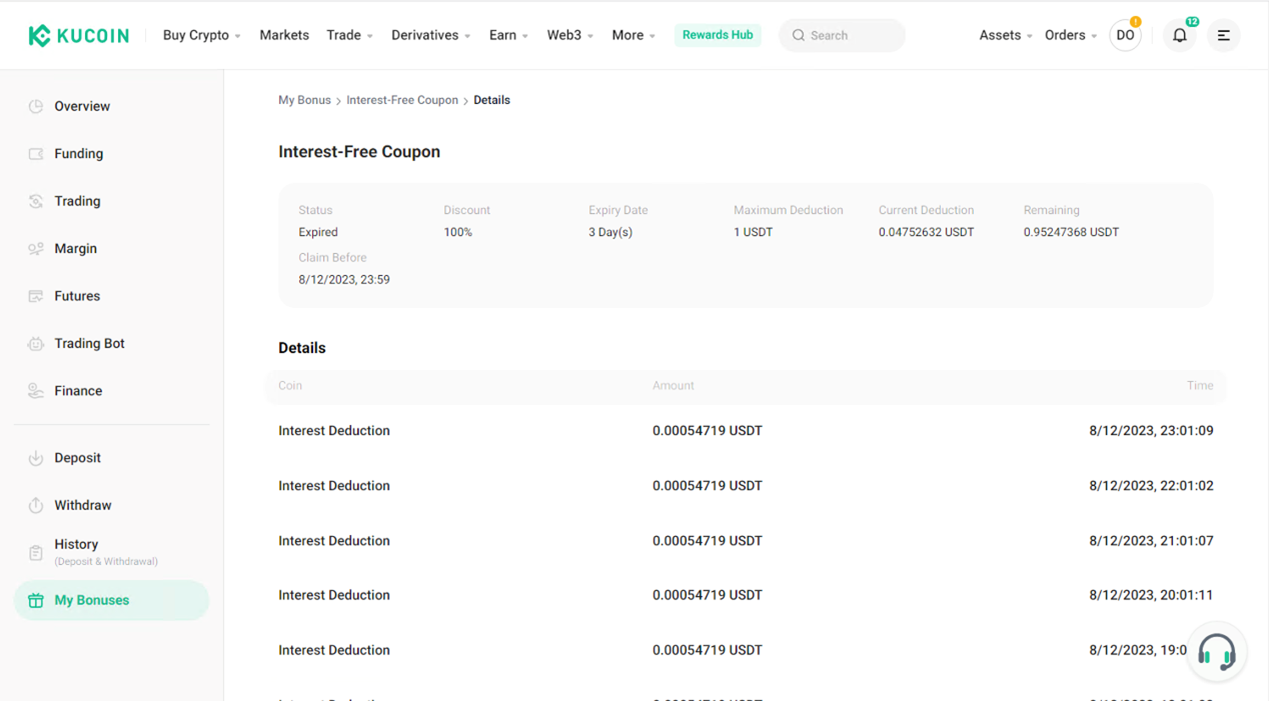Click the search magnifier icon
The height and width of the screenshot is (701, 1269).
pyautogui.click(x=798, y=36)
